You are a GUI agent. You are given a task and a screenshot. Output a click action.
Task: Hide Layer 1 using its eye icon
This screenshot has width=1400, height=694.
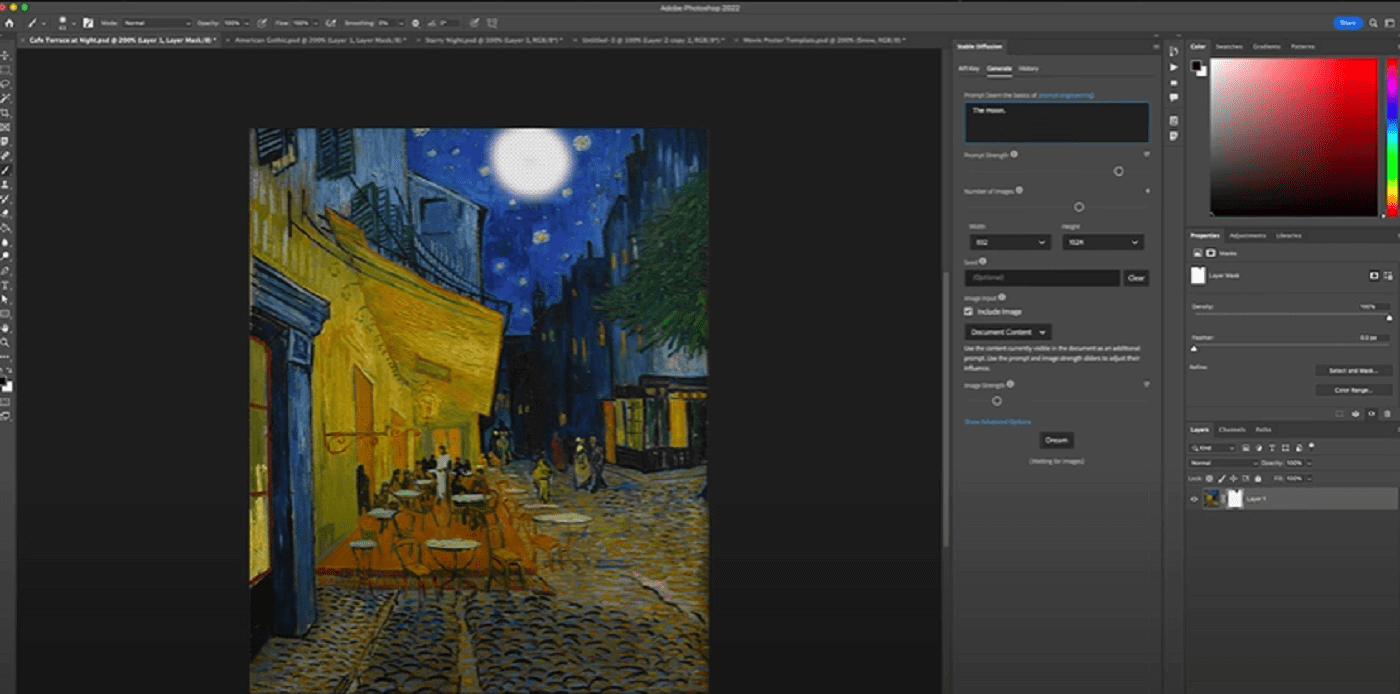[x=1194, y=498]
